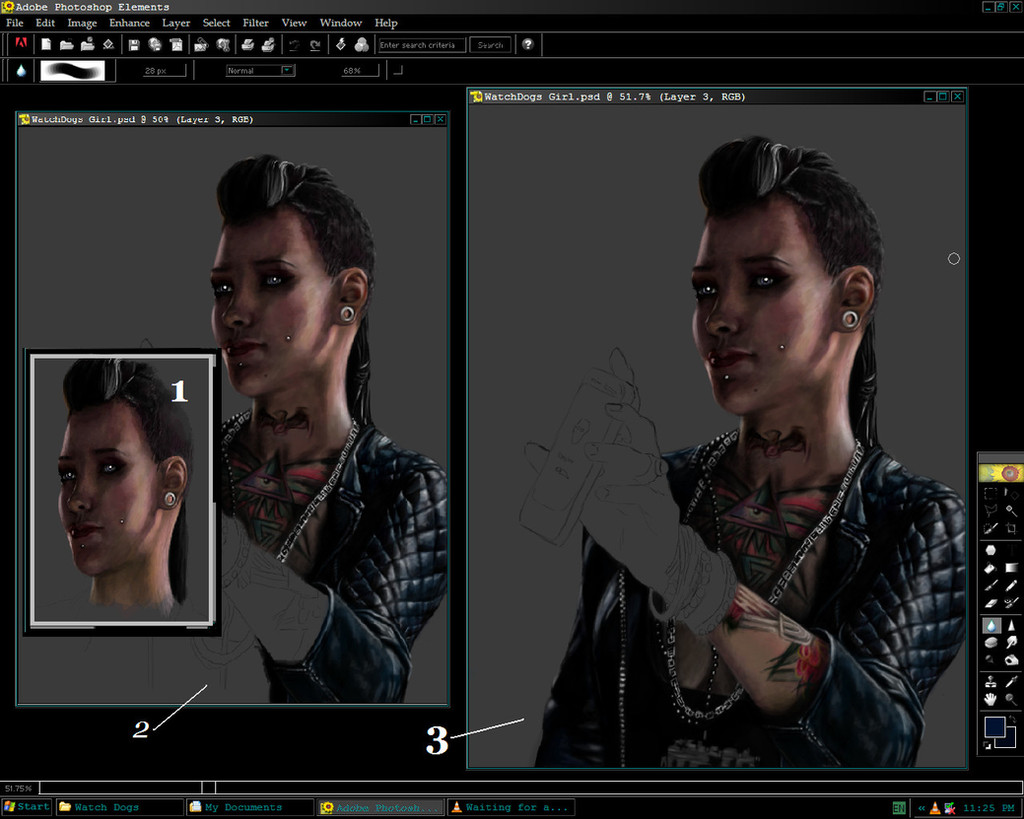Open the Color Variations icon
Screen dimensions: 1024x819
point(361,44)
